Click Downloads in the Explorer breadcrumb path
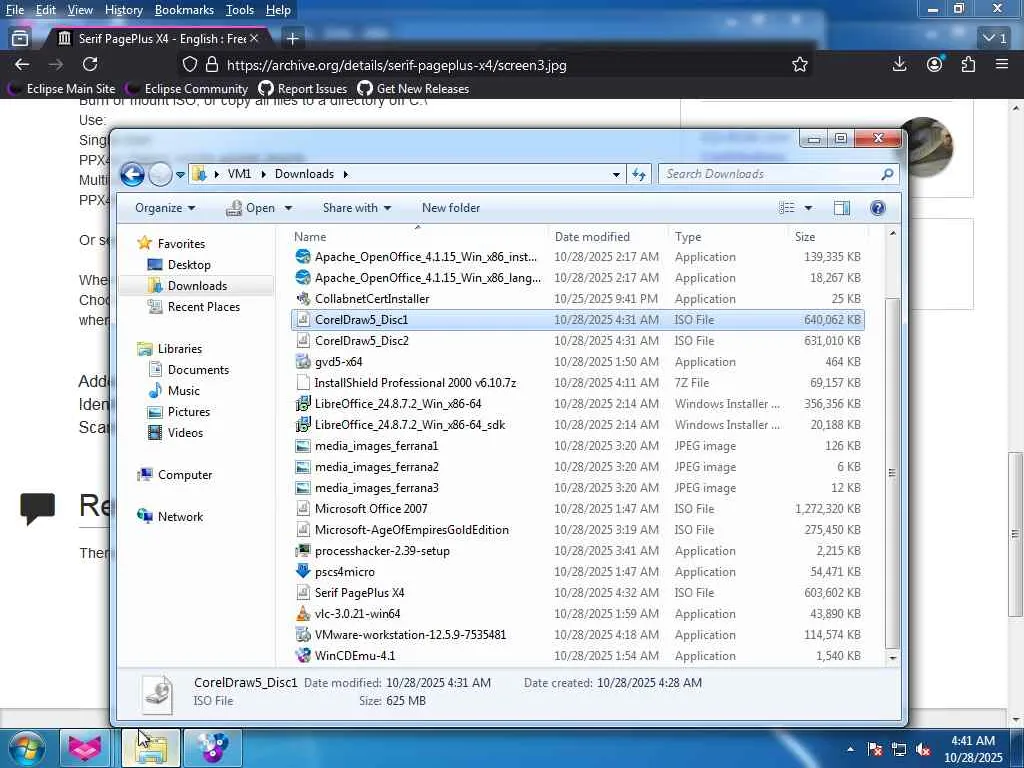 [x=304, y=174]
